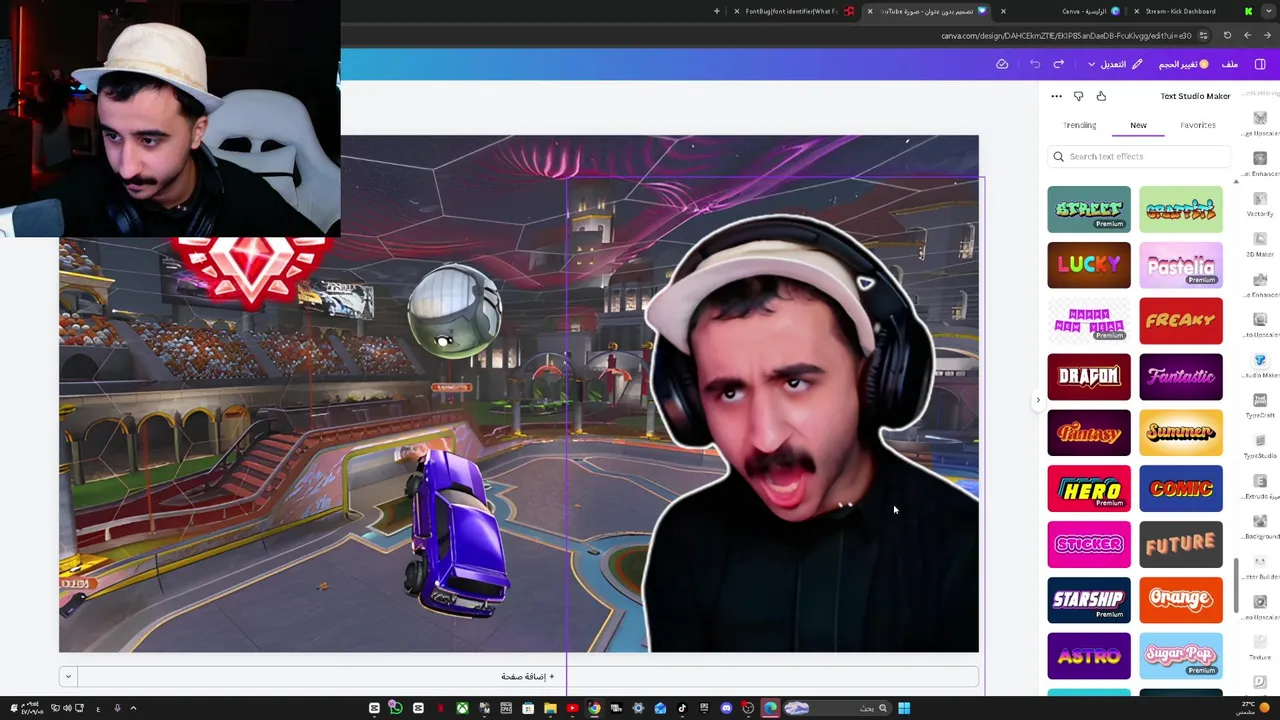Click the تغيير الحجم resize button

(1183, 64)
